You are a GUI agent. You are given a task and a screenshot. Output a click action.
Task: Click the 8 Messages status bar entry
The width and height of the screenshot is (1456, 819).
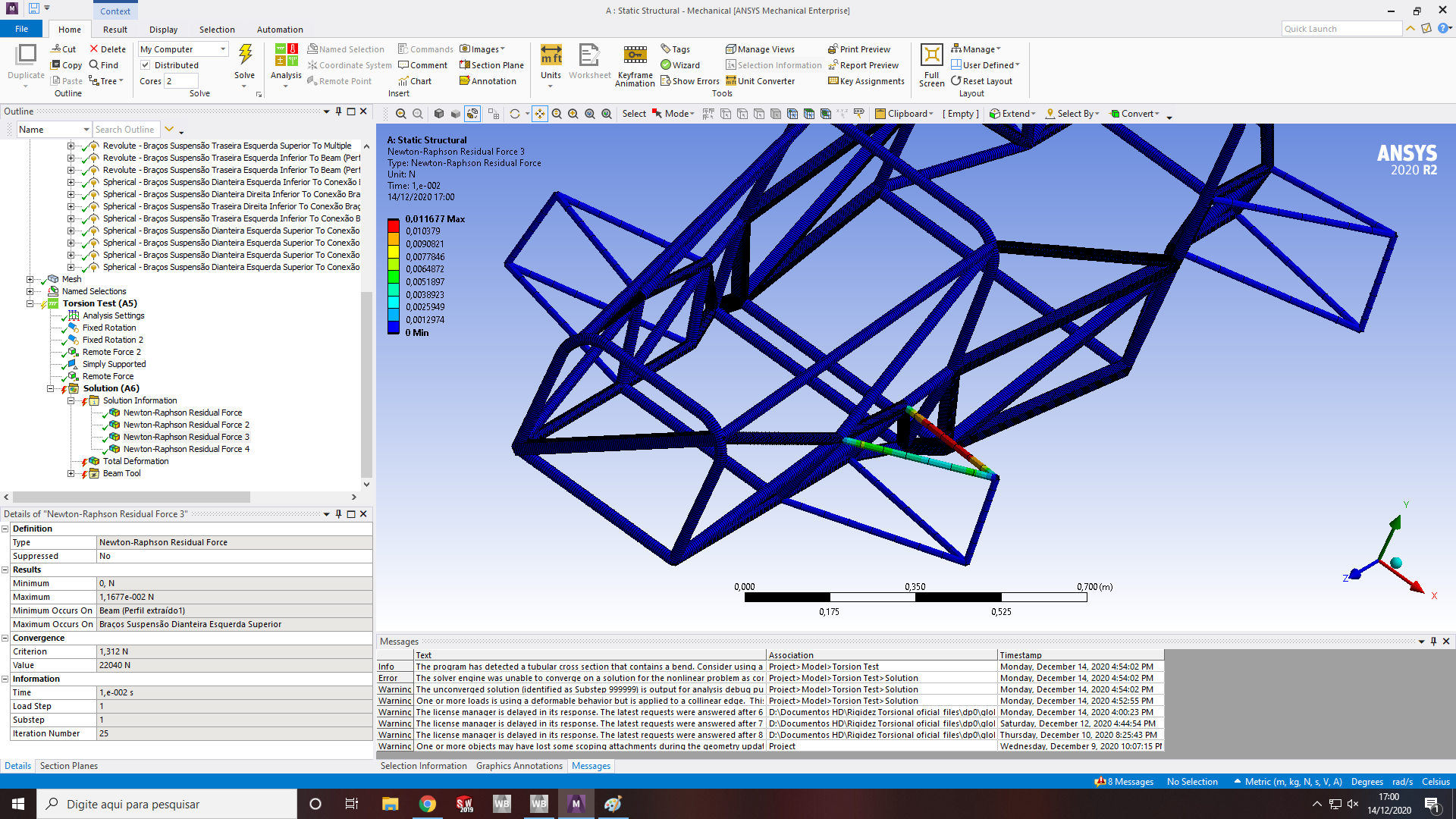click(1124, 782)
